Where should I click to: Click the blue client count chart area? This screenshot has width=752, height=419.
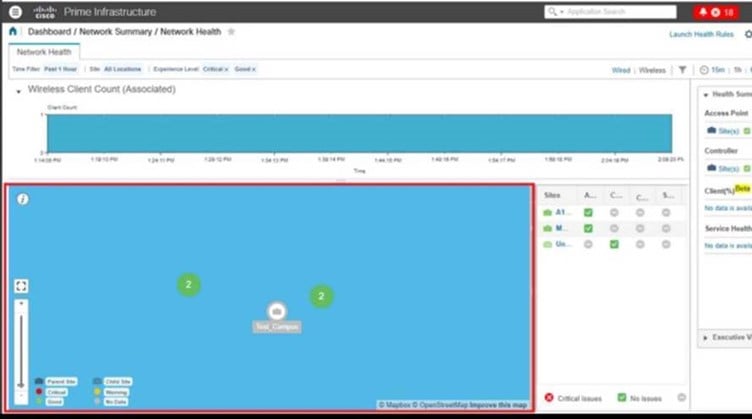[x=359, y=133]
